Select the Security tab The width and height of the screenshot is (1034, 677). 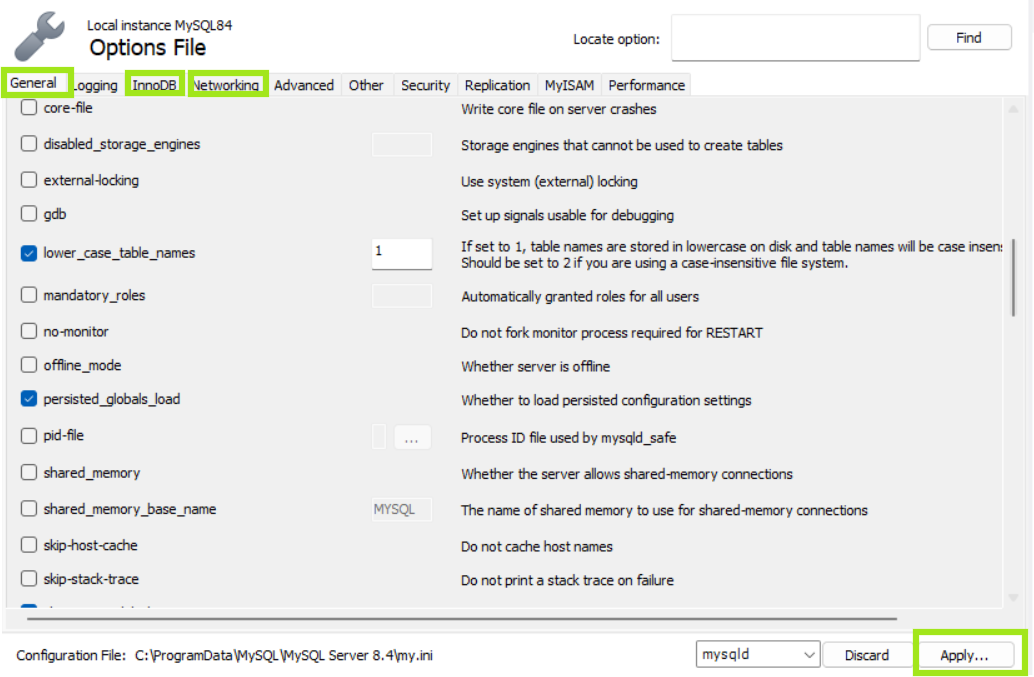tap(425, 85)
